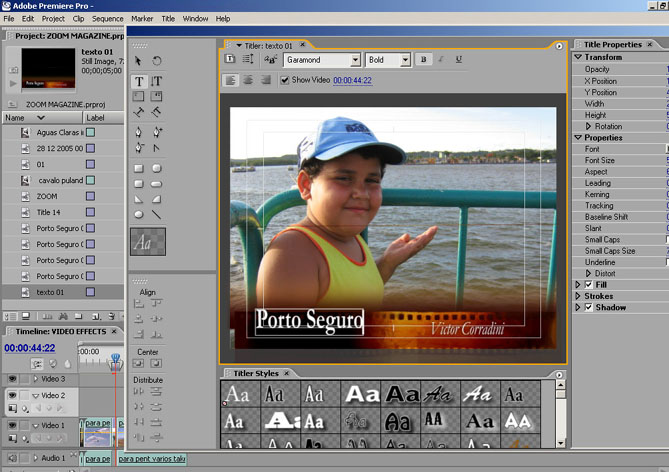Click the Underline formatting icon
Screen dimensions: 669x472
[458, 60]
